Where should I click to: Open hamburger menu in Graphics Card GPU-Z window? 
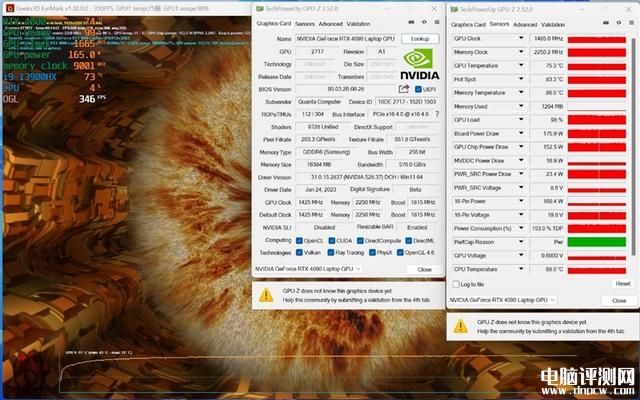coord(437,22)
